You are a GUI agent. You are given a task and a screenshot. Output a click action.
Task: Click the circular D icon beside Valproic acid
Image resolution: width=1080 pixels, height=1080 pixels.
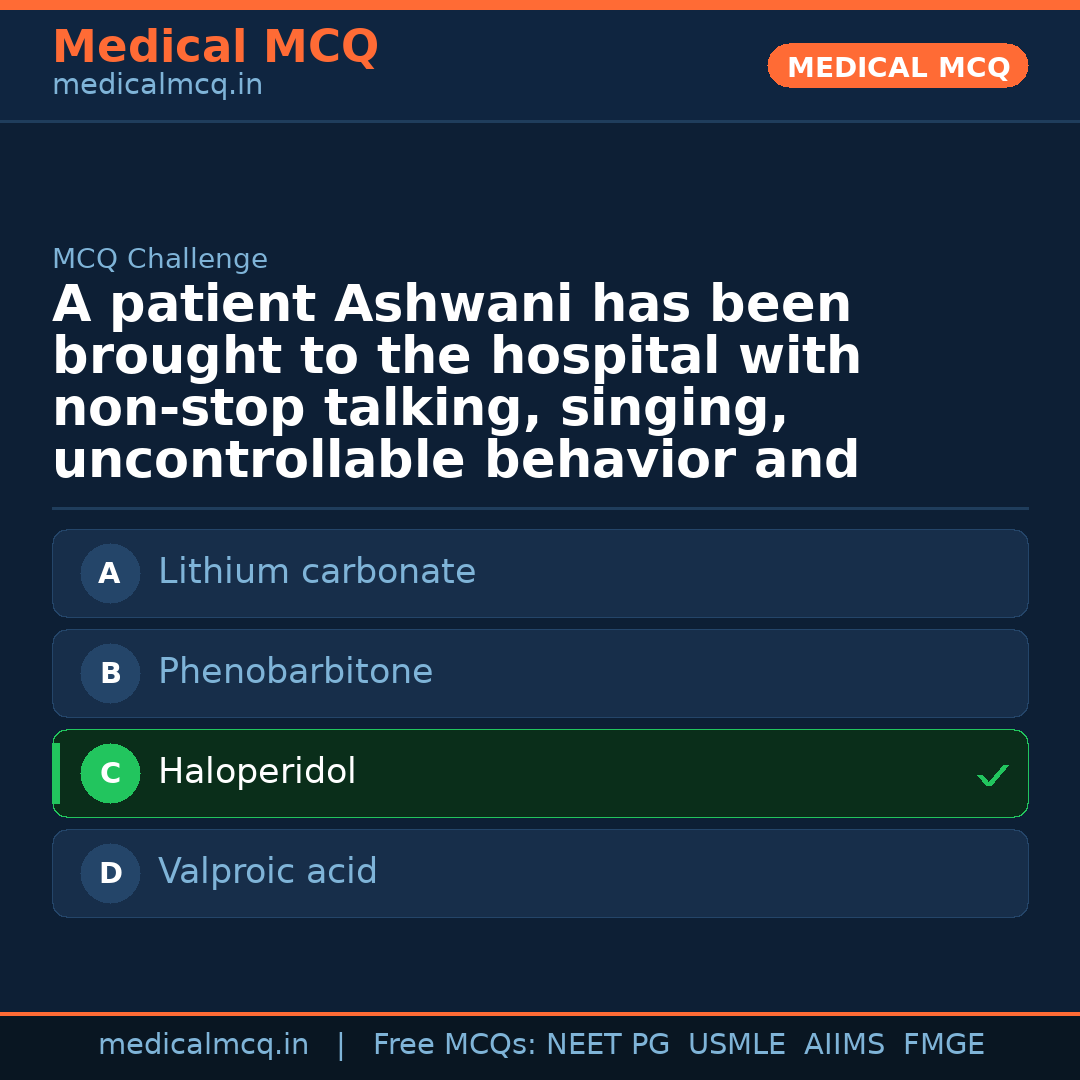click(x=110, y=873)
